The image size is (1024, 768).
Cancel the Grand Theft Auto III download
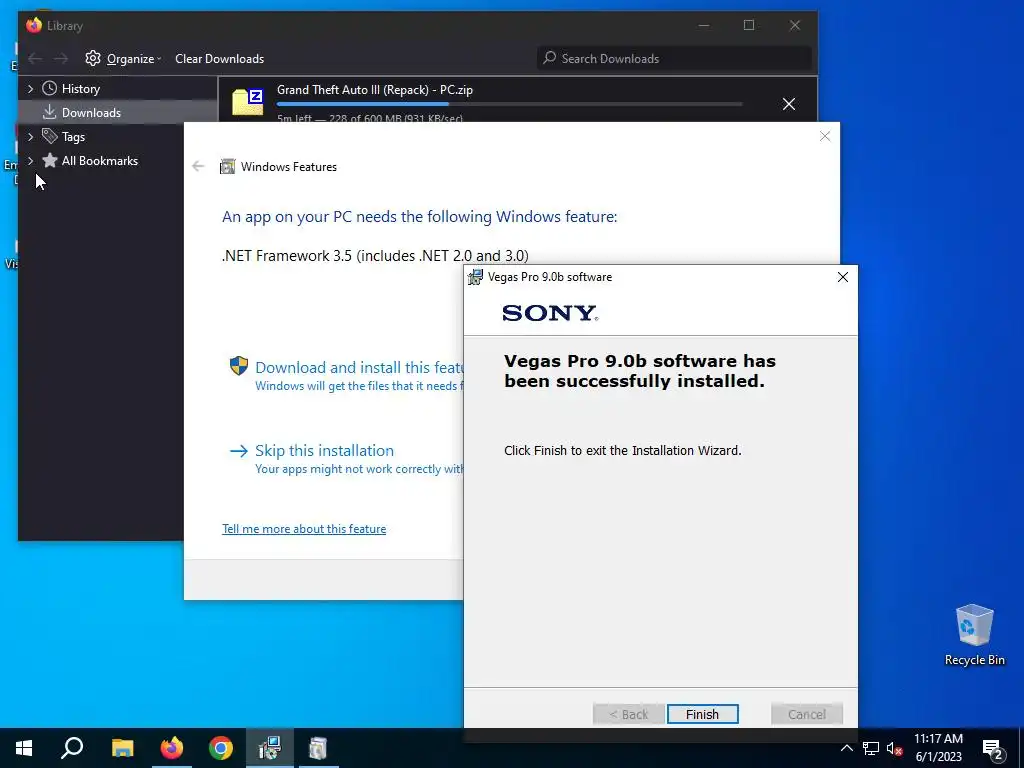click(789, 104)
